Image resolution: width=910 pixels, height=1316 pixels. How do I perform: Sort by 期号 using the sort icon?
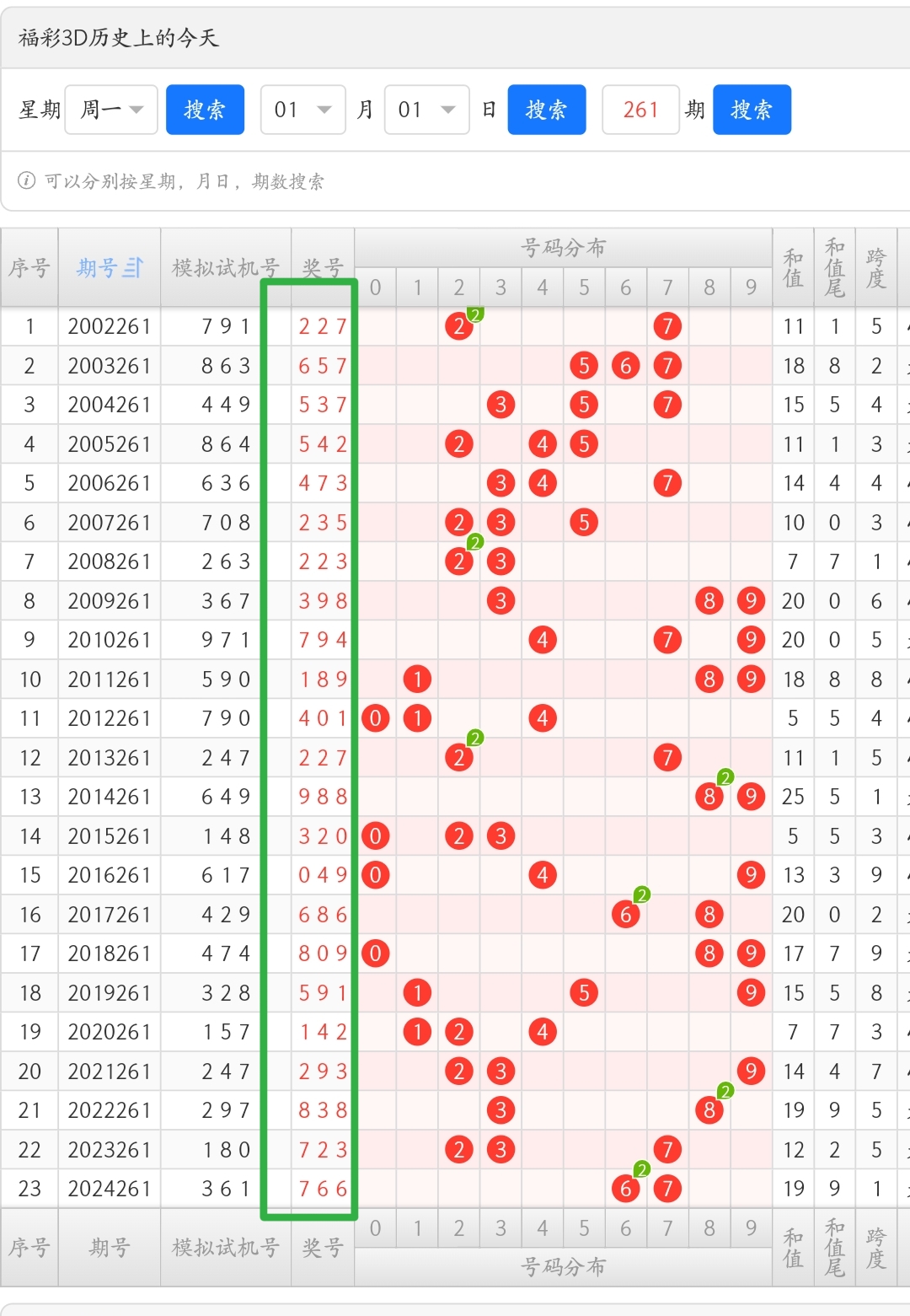[x=133, y=268]
